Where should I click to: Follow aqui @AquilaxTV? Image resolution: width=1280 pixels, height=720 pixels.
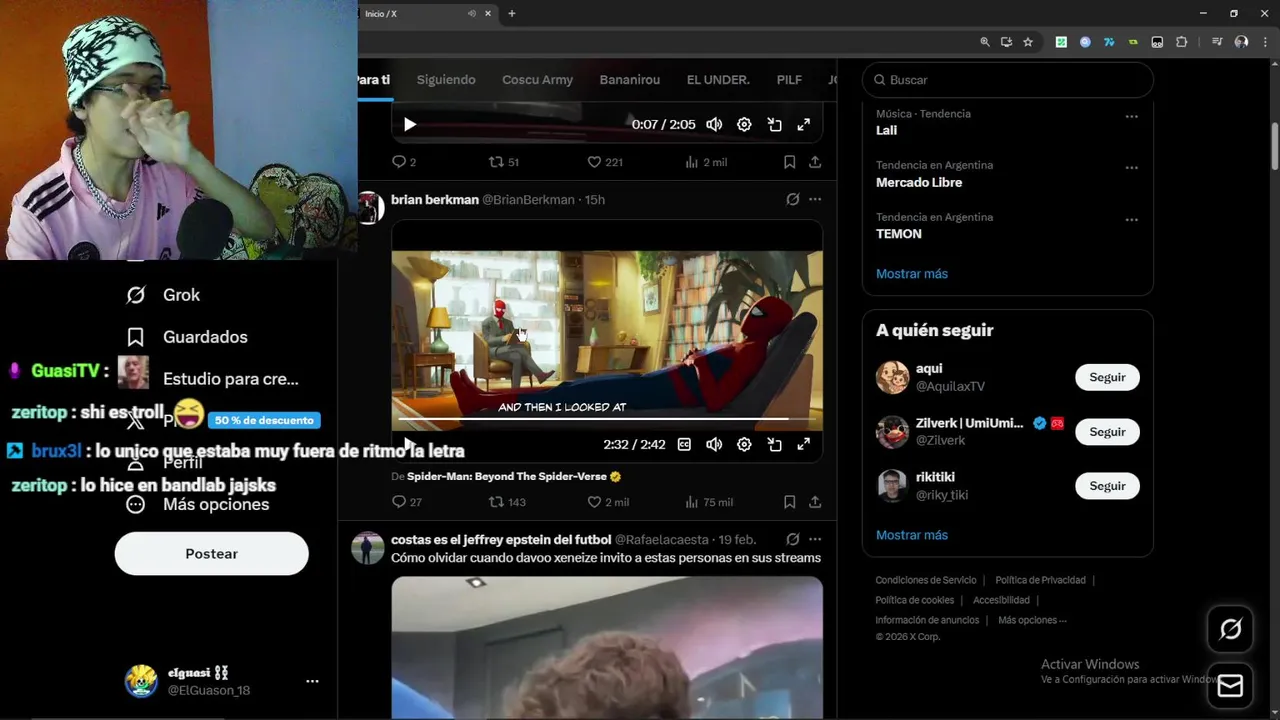coord(1107,377)
